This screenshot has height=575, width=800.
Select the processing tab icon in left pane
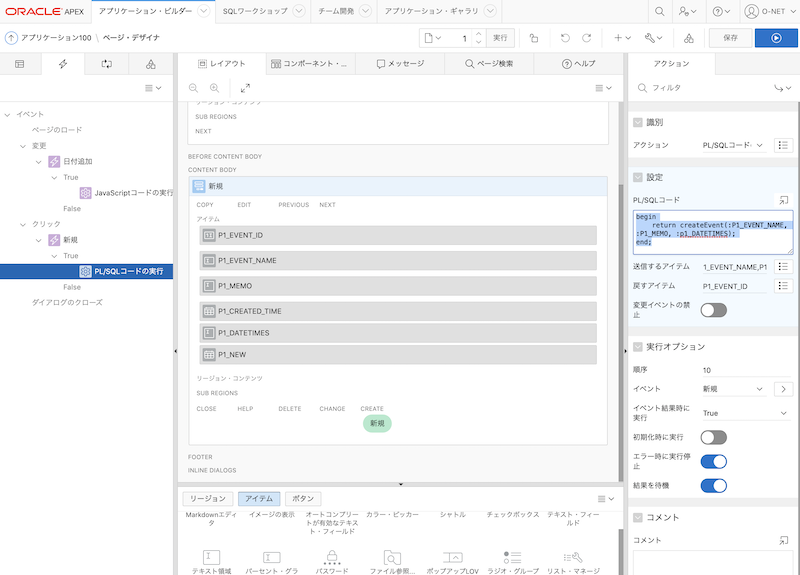(x=107, y=64)
